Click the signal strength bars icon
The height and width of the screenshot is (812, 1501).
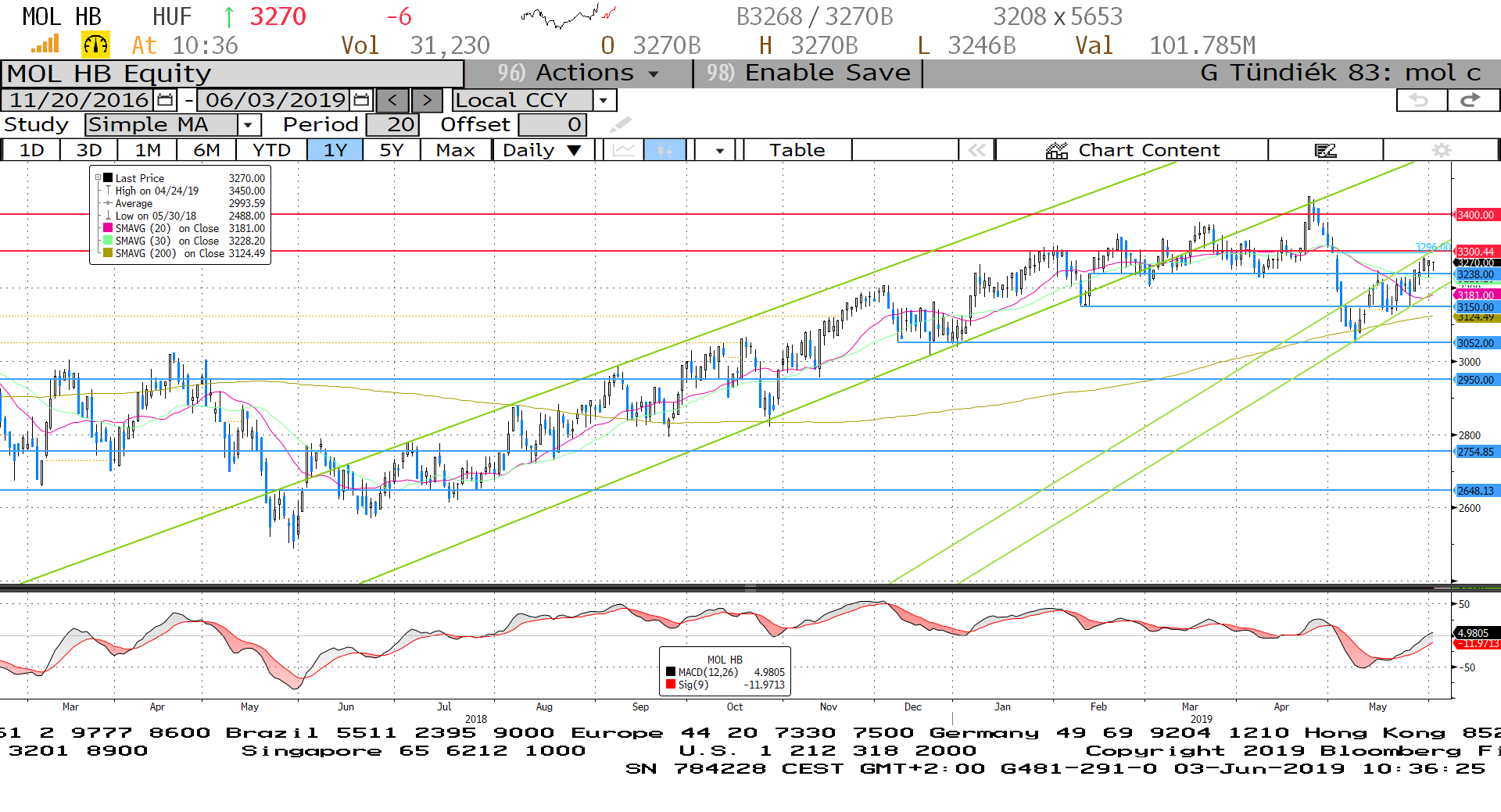point(46,45)
